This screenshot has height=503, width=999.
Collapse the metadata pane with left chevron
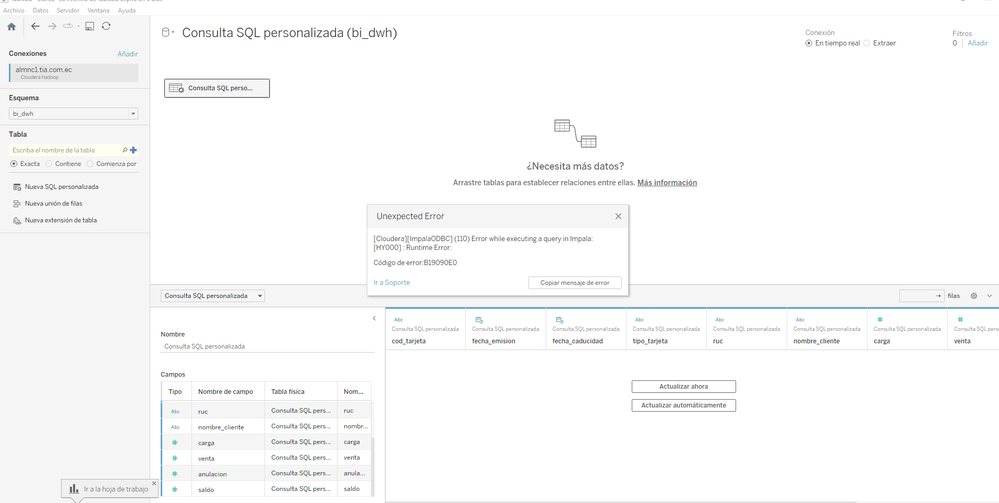point(374,318)
